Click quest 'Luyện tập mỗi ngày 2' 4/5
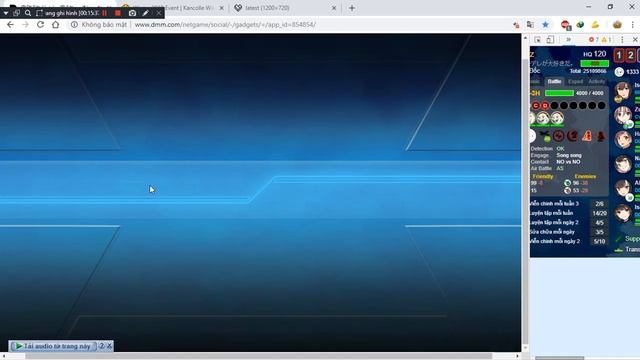 click(569, 222)
